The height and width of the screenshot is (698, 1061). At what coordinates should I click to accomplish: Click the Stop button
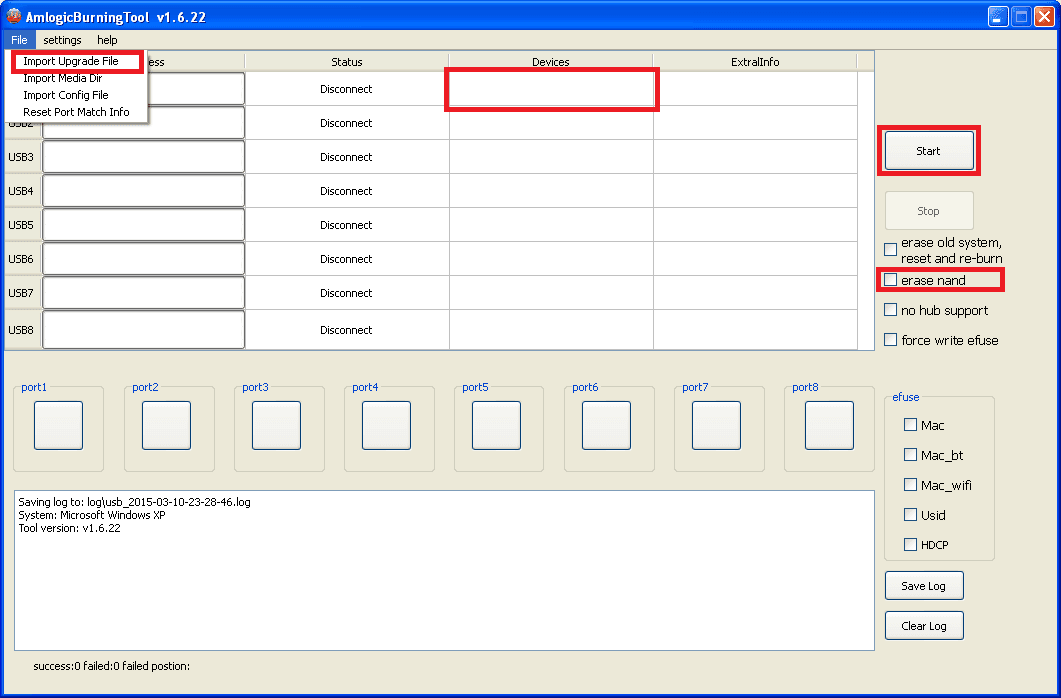[929, 211]
